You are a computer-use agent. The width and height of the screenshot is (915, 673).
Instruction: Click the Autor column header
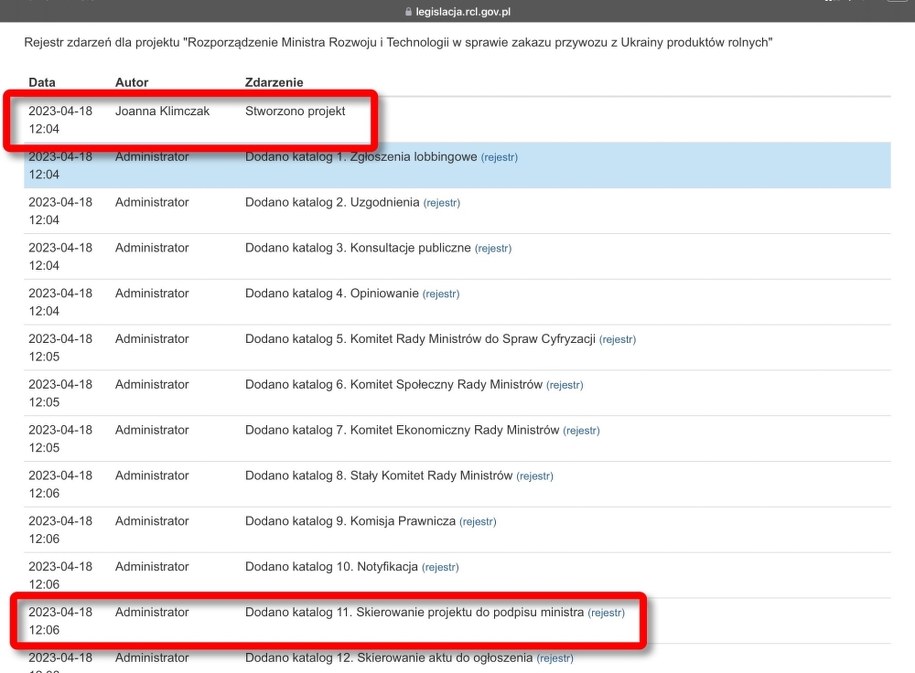click(x=131, y=82)
